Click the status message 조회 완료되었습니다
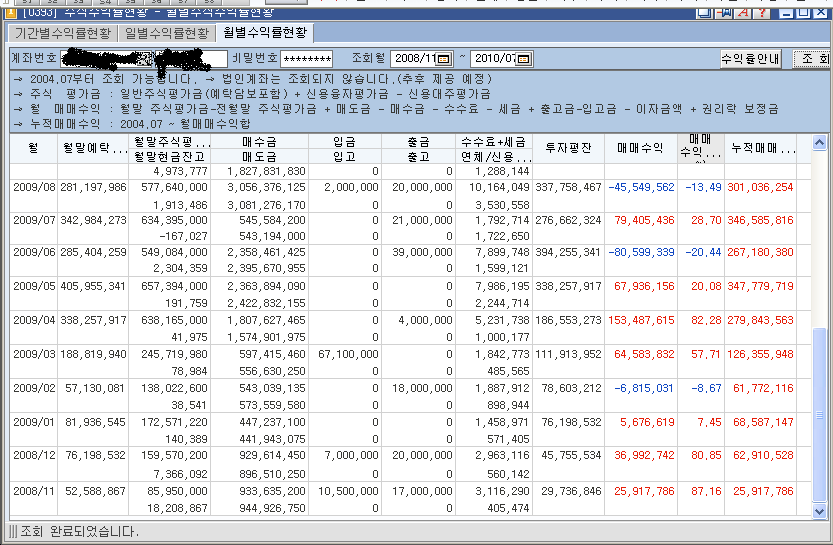833x545 pixels. 79,531
